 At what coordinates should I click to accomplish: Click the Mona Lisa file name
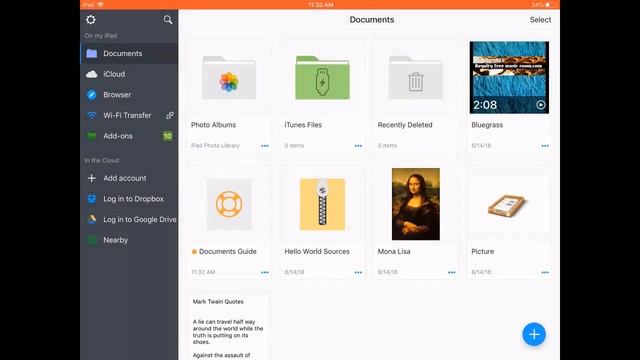click(x=394, y=251)
